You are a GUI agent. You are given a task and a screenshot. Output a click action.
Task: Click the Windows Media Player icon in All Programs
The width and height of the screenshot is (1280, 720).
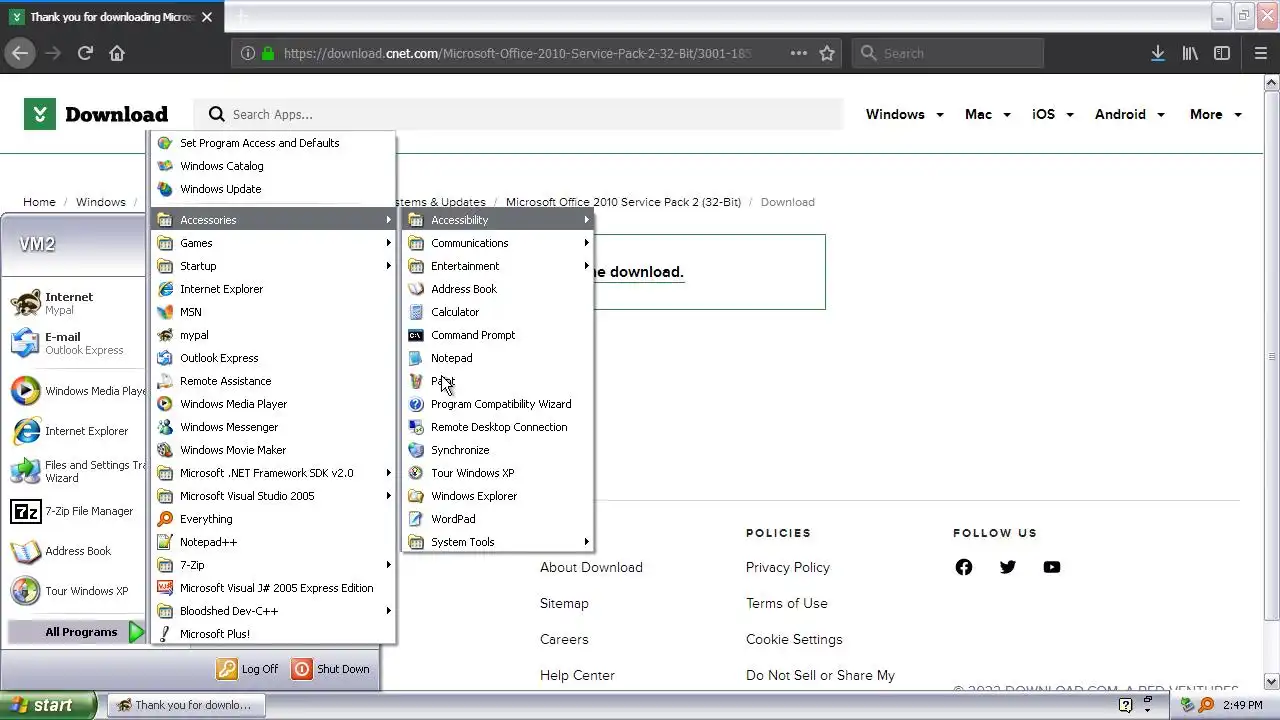[x=165, y=404]
